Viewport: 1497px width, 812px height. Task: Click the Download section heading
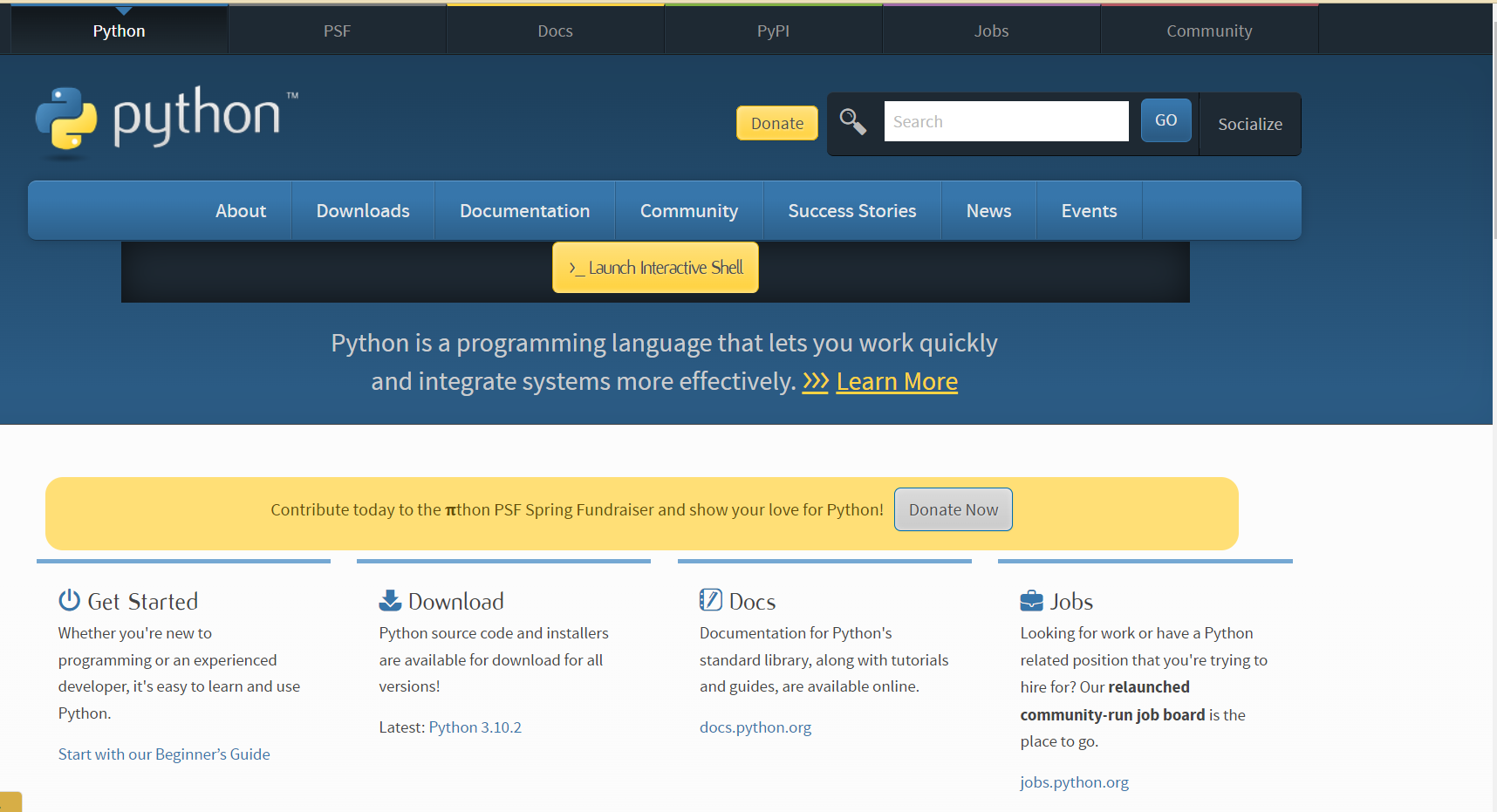pyautogui.click(x=456, y=601)
